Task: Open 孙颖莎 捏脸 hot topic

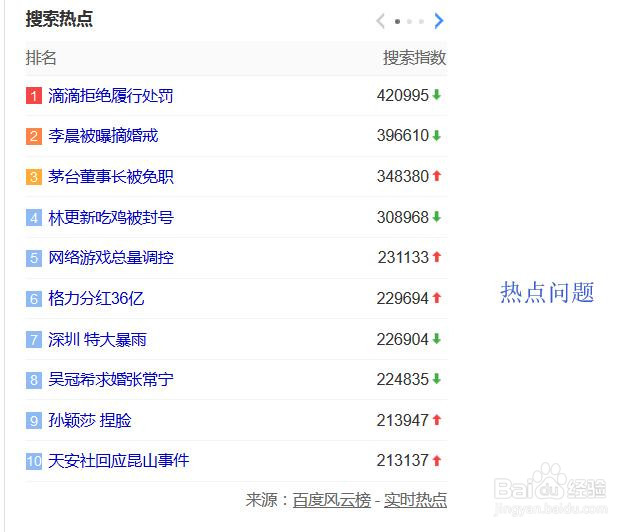Action: (x=90, y=420)
